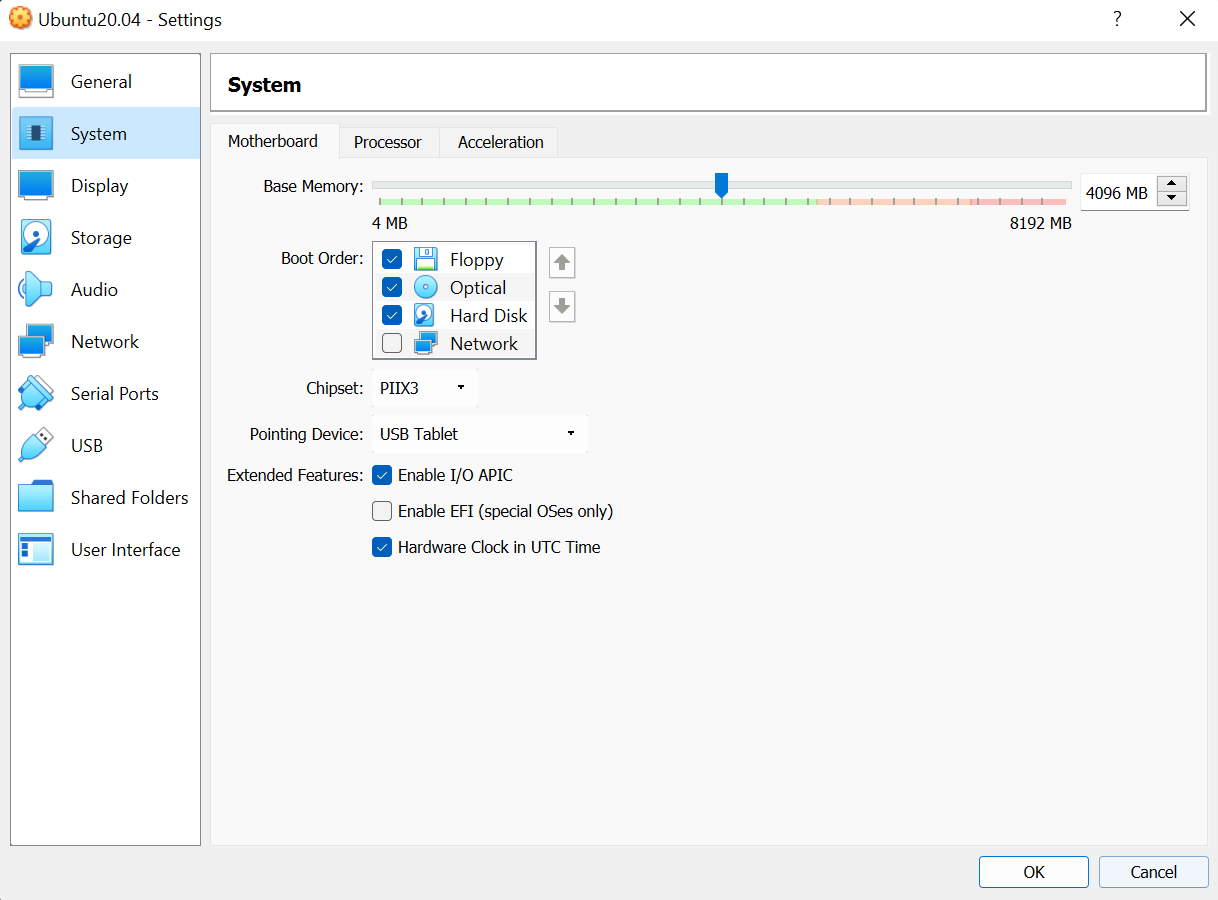Screen dimensions: 1218x900
Task: Select the Shared Folders icon
Action: 36,497
